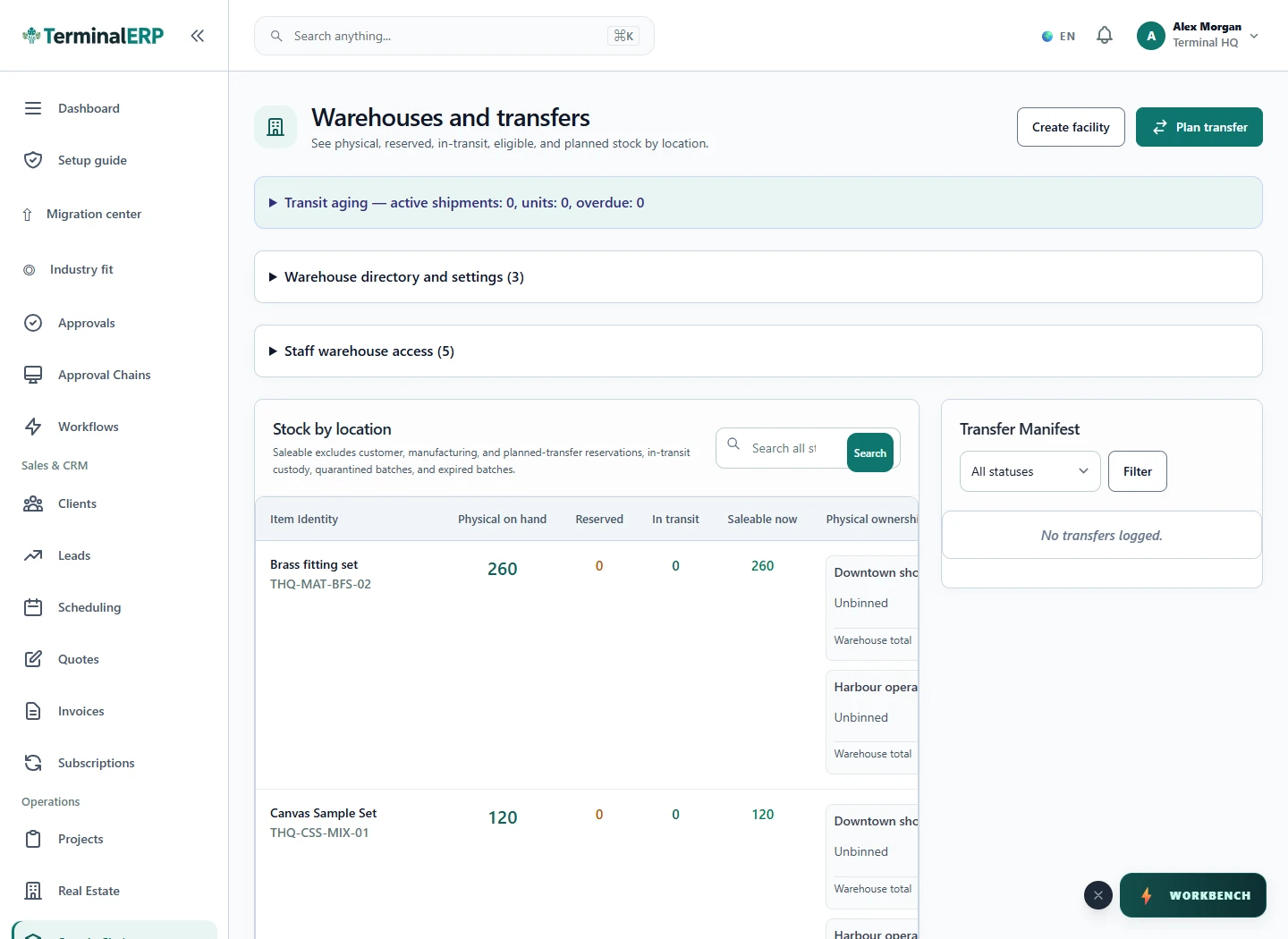The height and width of the screenshot is (939, 1288).
Task: Click Brass fitting physical value 260
Action: click(503, 569)
